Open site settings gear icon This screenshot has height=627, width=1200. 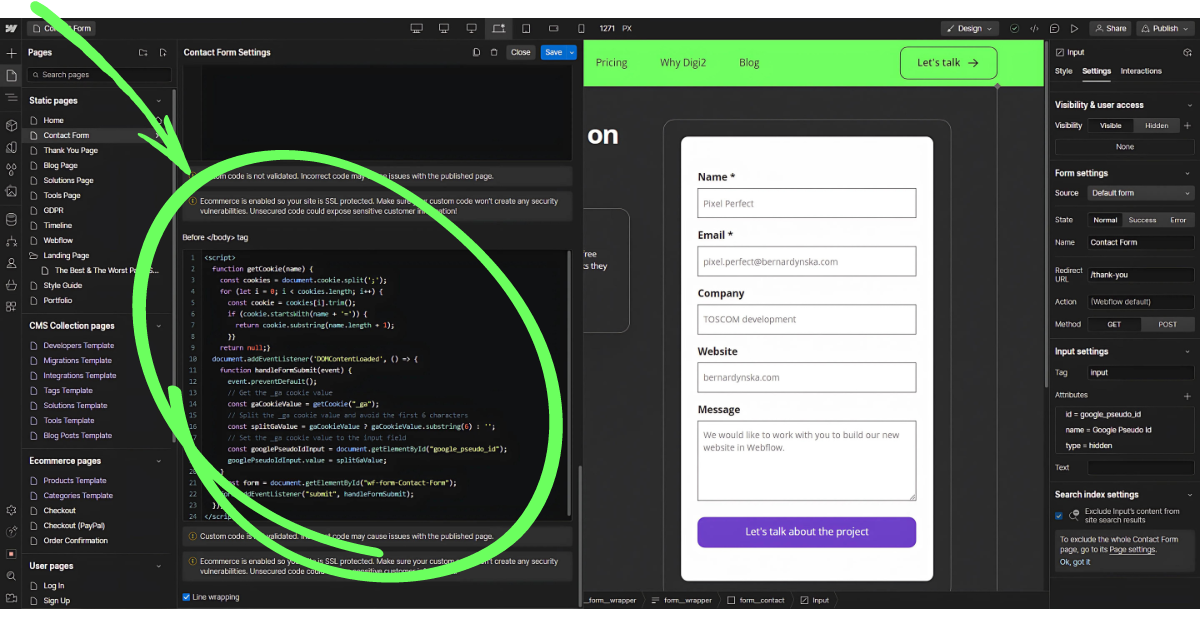point(11,510)
